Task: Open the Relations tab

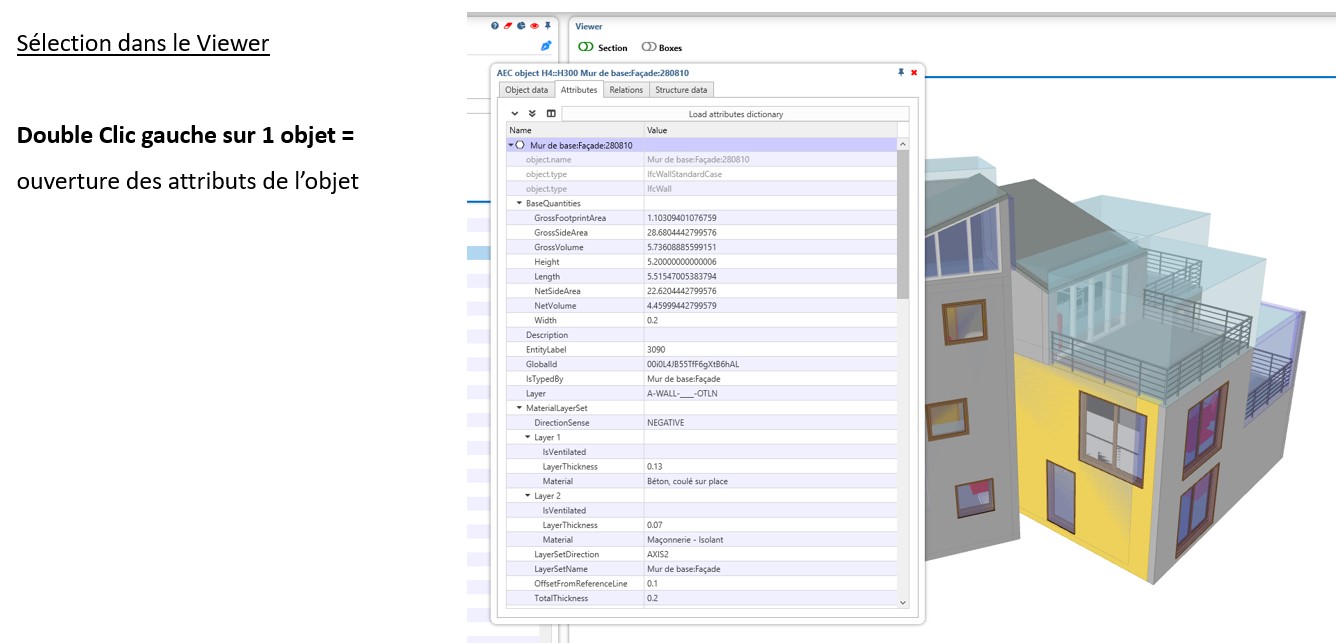Action: click(626, 90)
